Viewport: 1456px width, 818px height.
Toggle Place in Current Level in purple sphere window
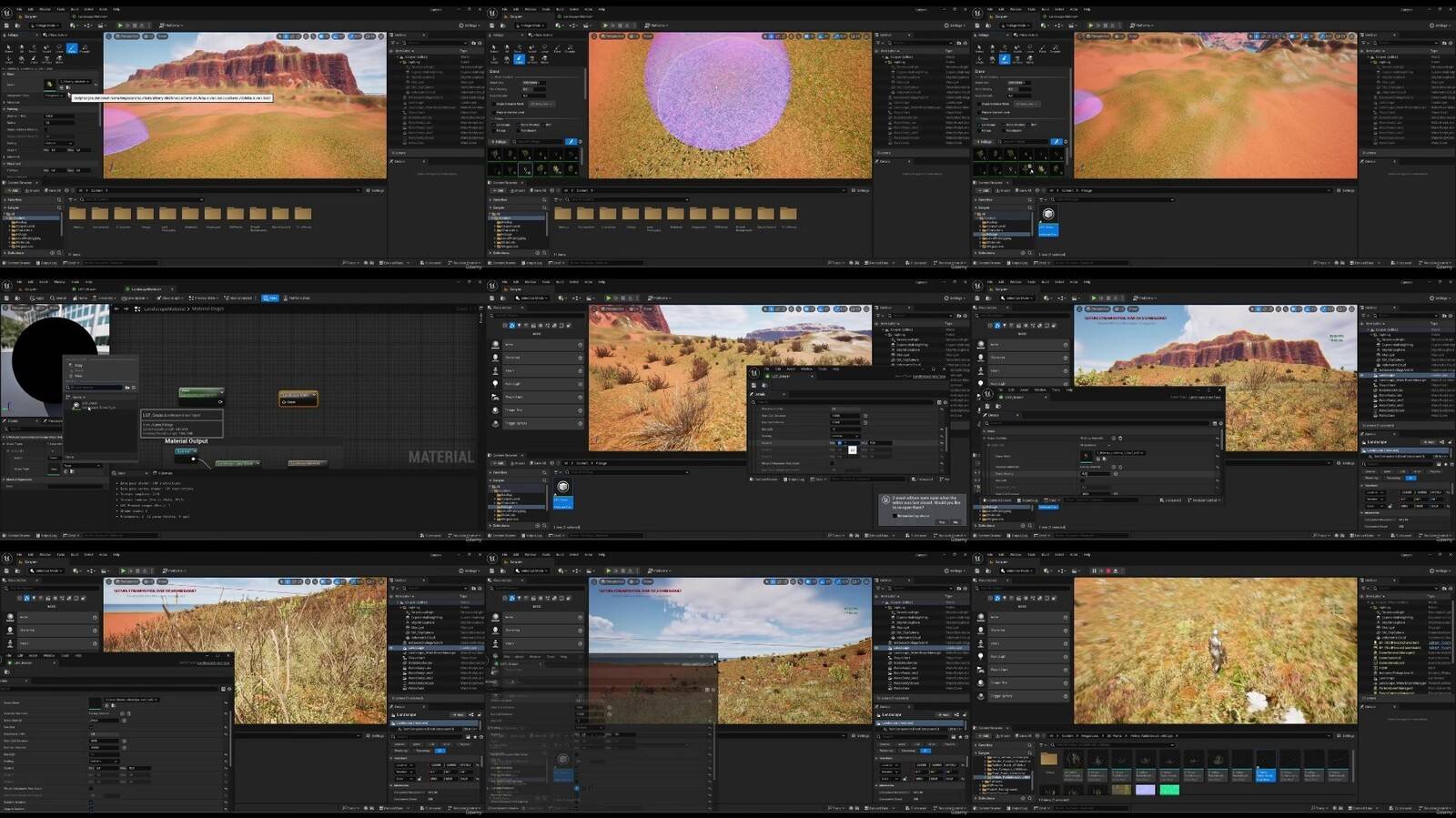[x=494, y=112]
